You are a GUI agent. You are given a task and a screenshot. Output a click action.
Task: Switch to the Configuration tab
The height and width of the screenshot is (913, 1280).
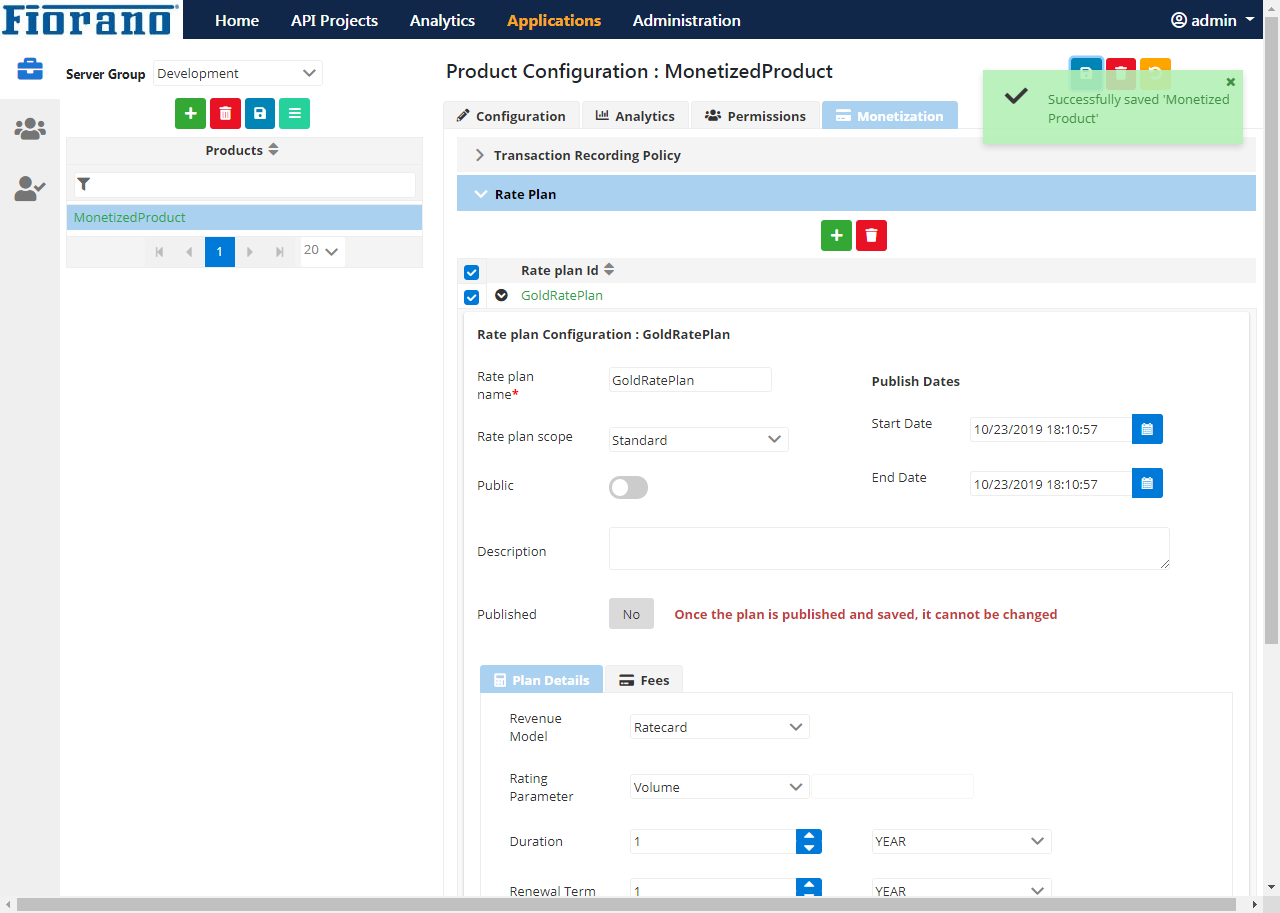pos(511,116)
